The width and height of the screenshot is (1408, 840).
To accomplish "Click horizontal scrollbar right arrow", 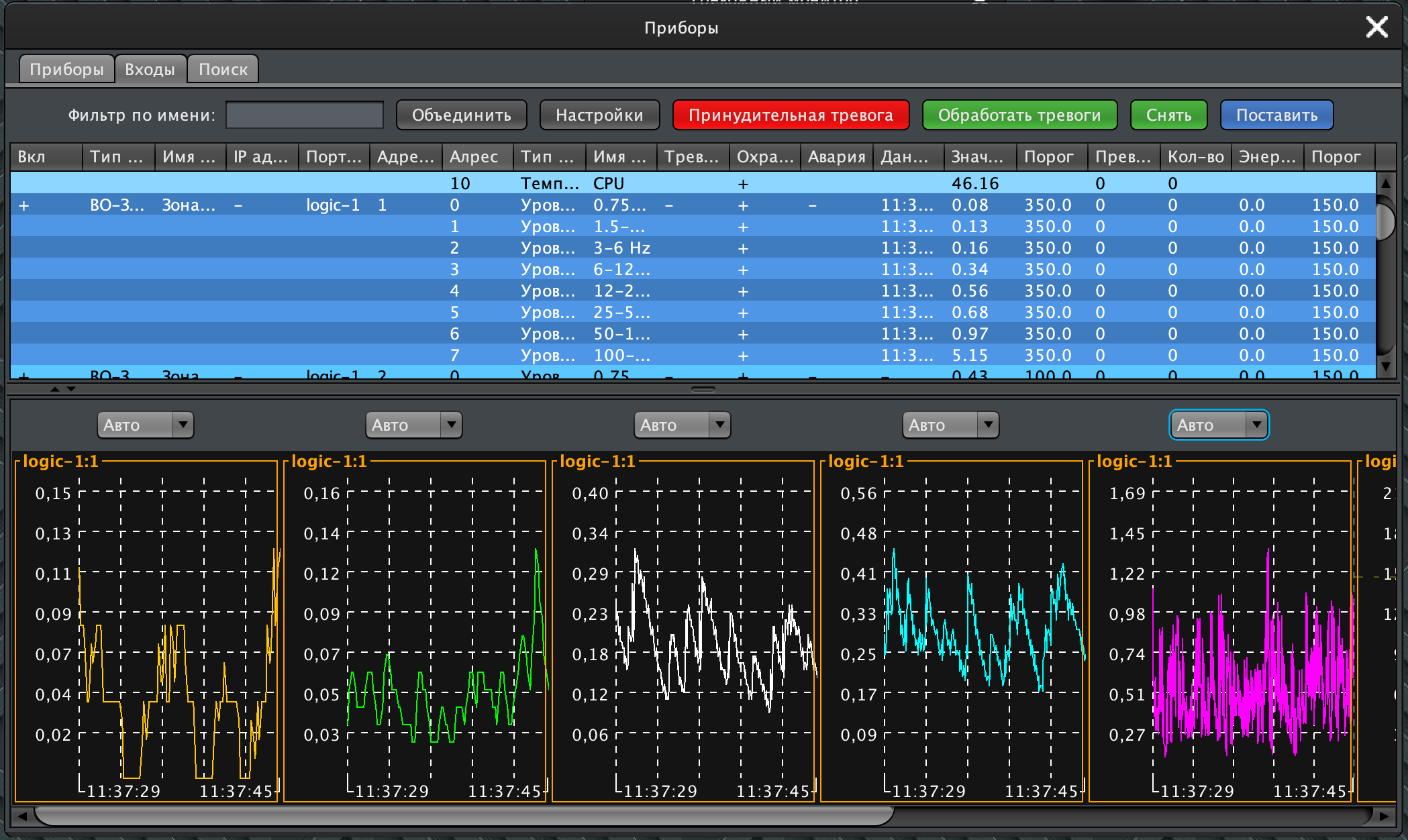I will click(1384, 816).
